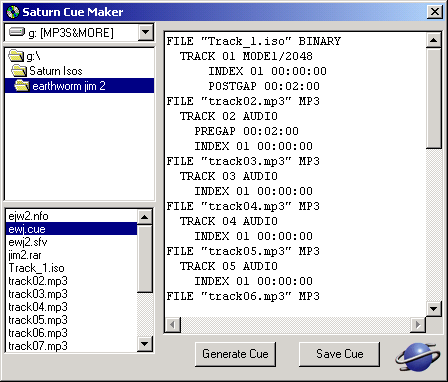Click cue text scroll up arrow
Viewport: 448px width, 382px height.
pos(433,41)
